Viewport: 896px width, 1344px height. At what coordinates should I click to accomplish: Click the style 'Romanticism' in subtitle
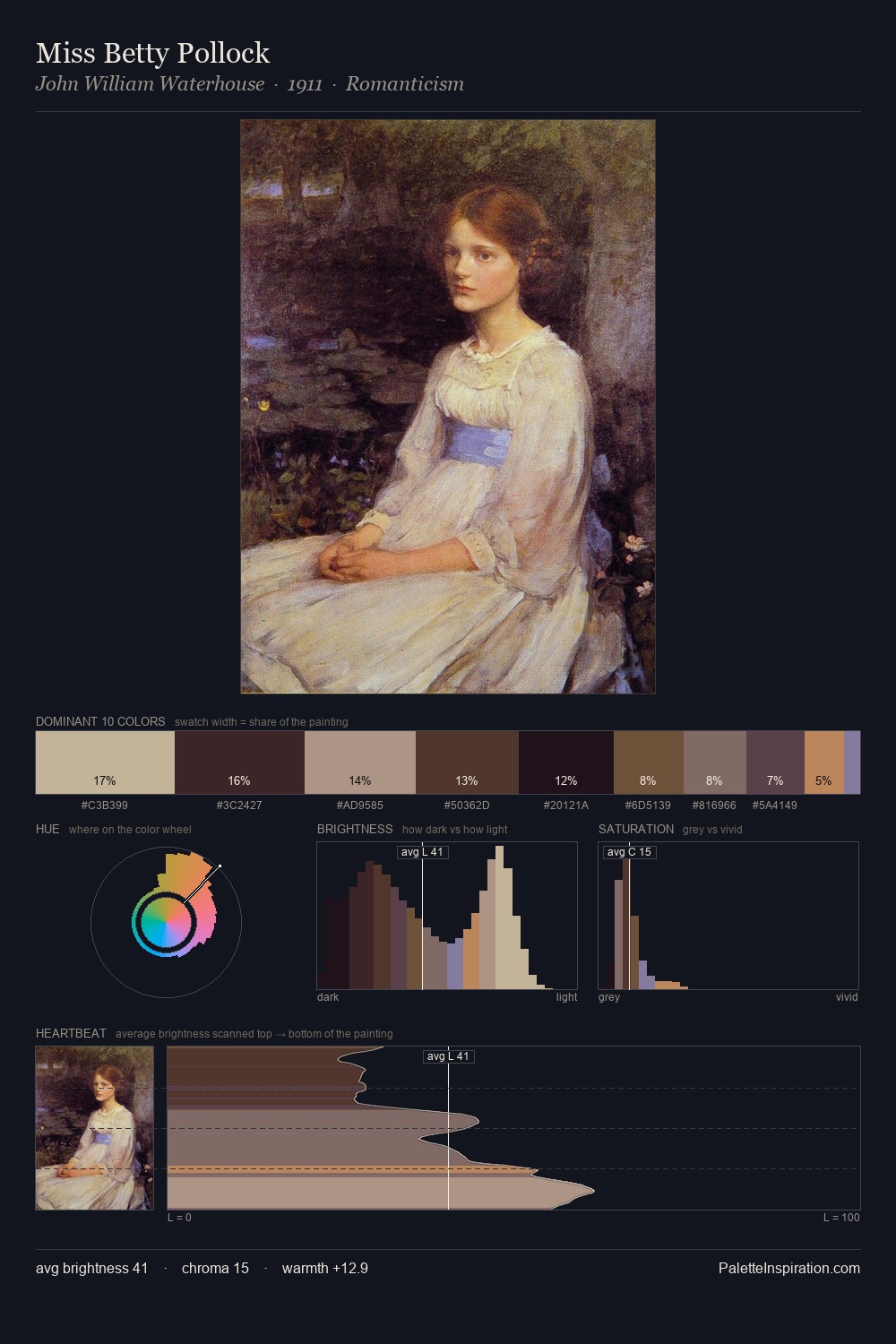(x=405, y=84)
